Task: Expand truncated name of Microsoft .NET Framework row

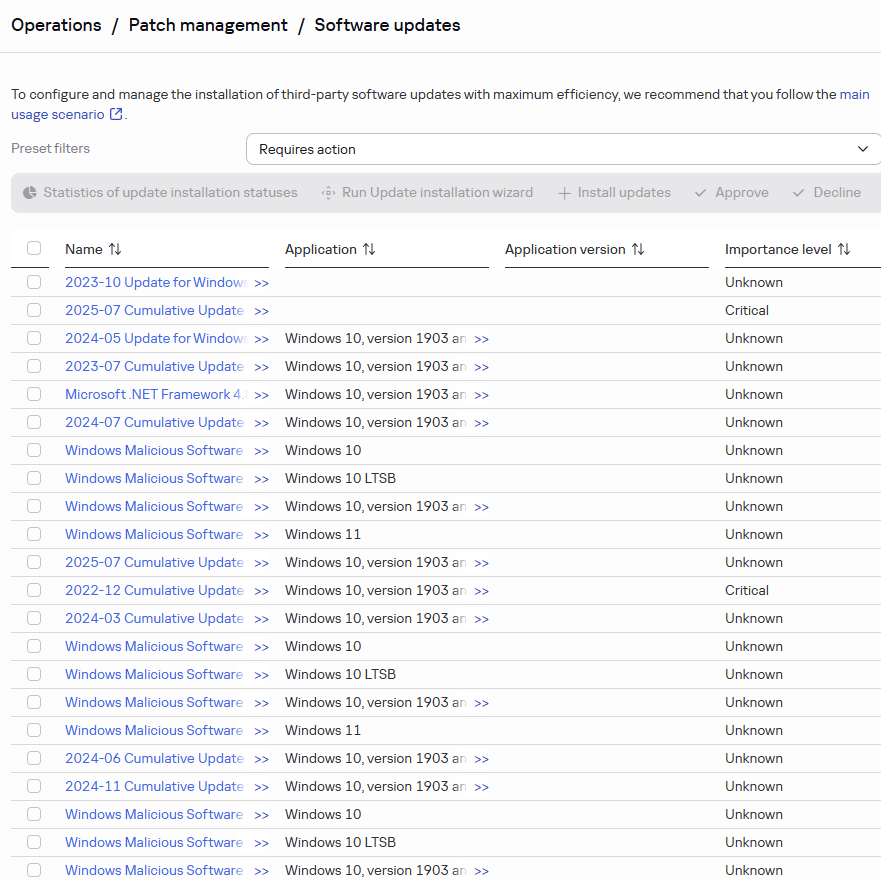Action: tap(261, 395)
